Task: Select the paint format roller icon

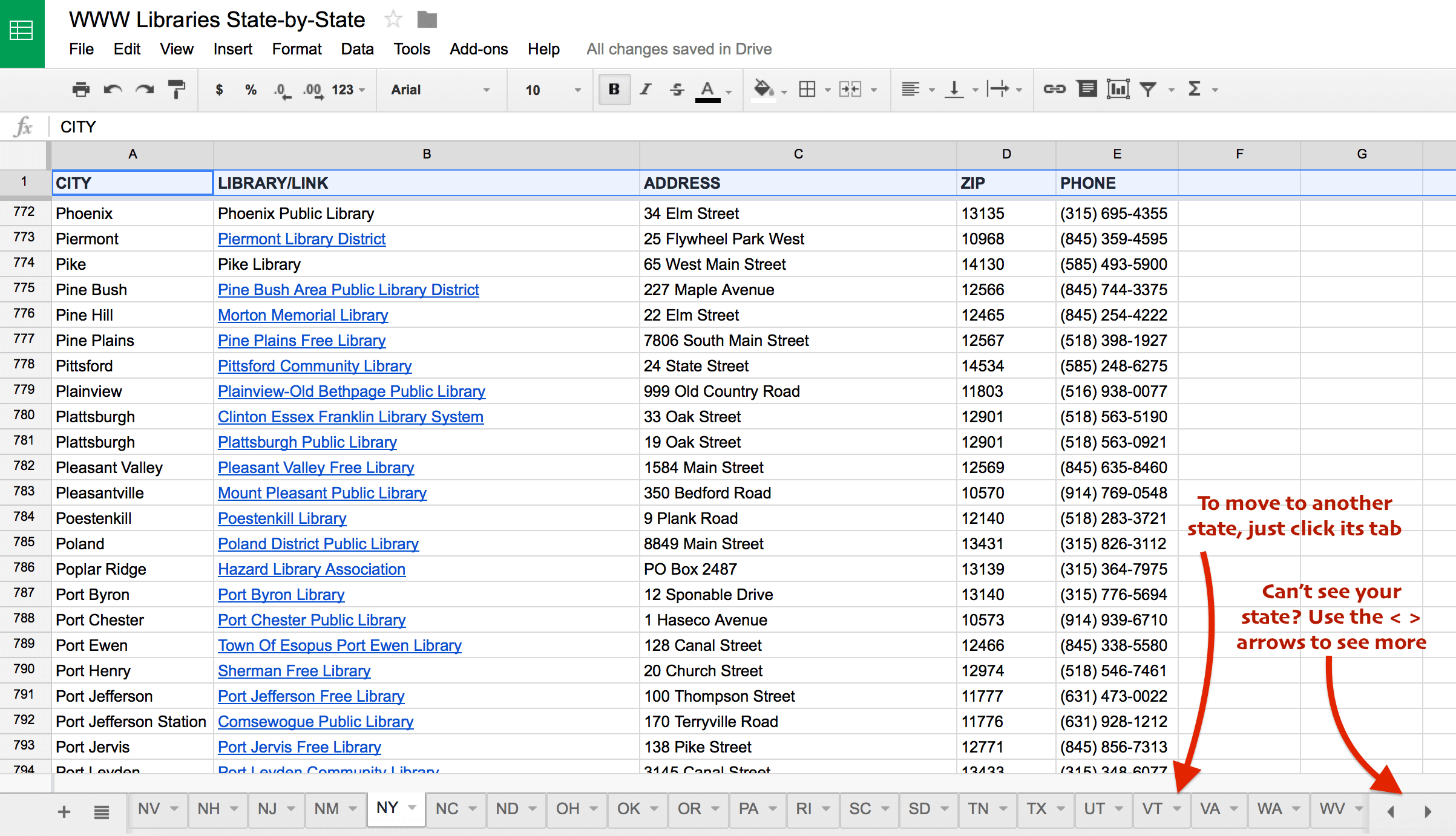Action: tap(176, 90)
